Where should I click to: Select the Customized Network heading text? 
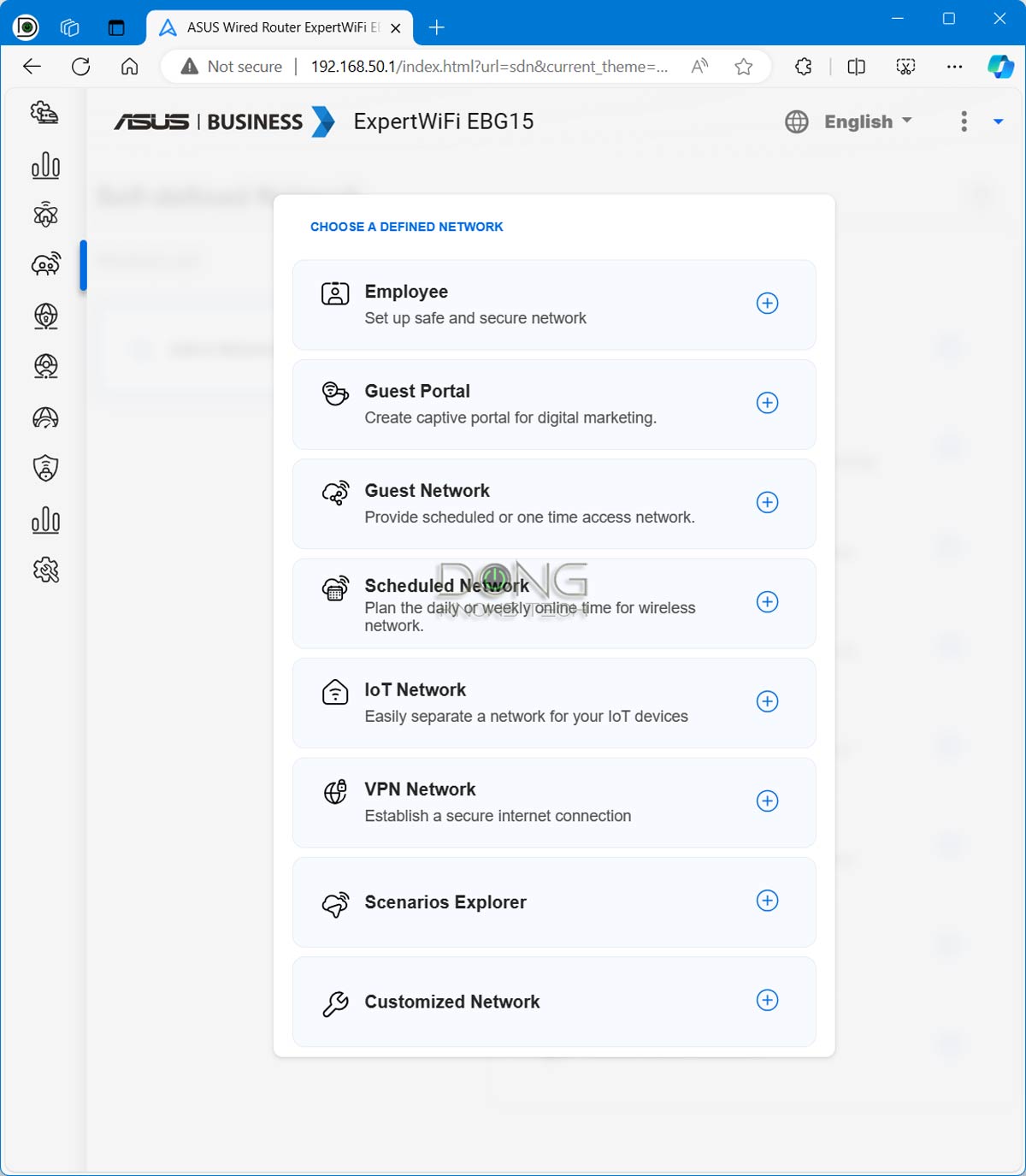[x=452, y=1002]
